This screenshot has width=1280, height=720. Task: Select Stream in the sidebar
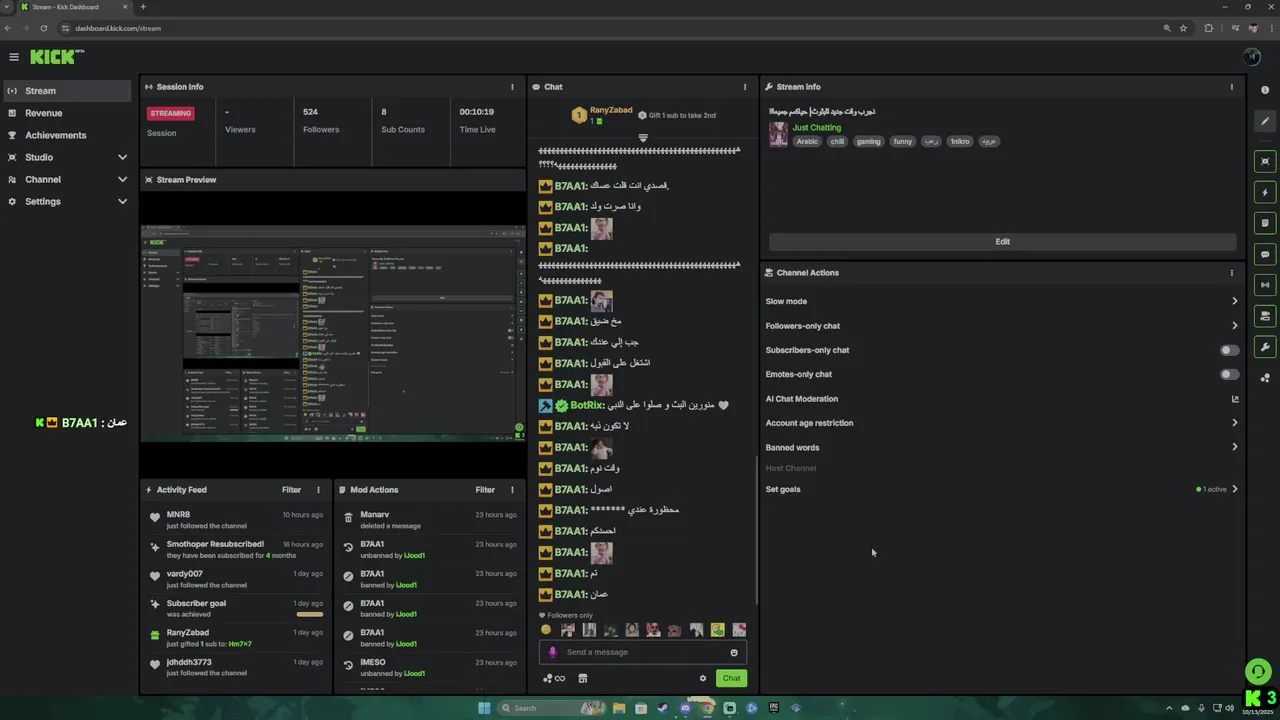tap(66, 91)
